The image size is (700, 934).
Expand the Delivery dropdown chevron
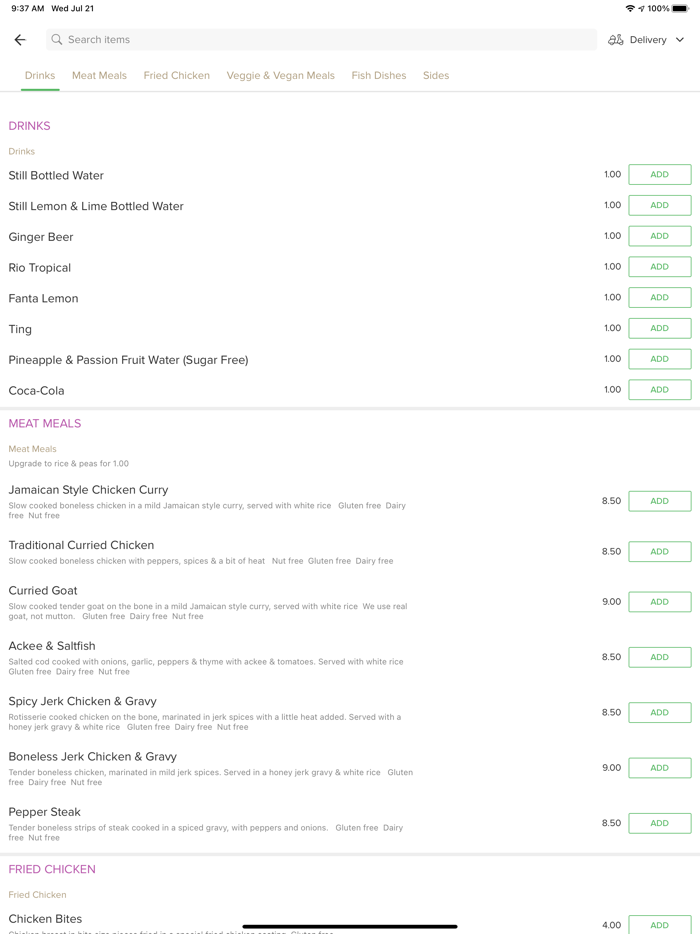pyautogui.click(x=680, y=40)
